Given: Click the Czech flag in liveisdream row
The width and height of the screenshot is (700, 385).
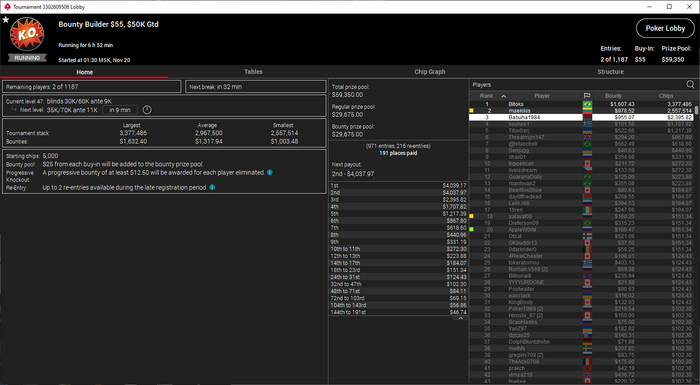Looking at the screenshot, I should [587, 170].
